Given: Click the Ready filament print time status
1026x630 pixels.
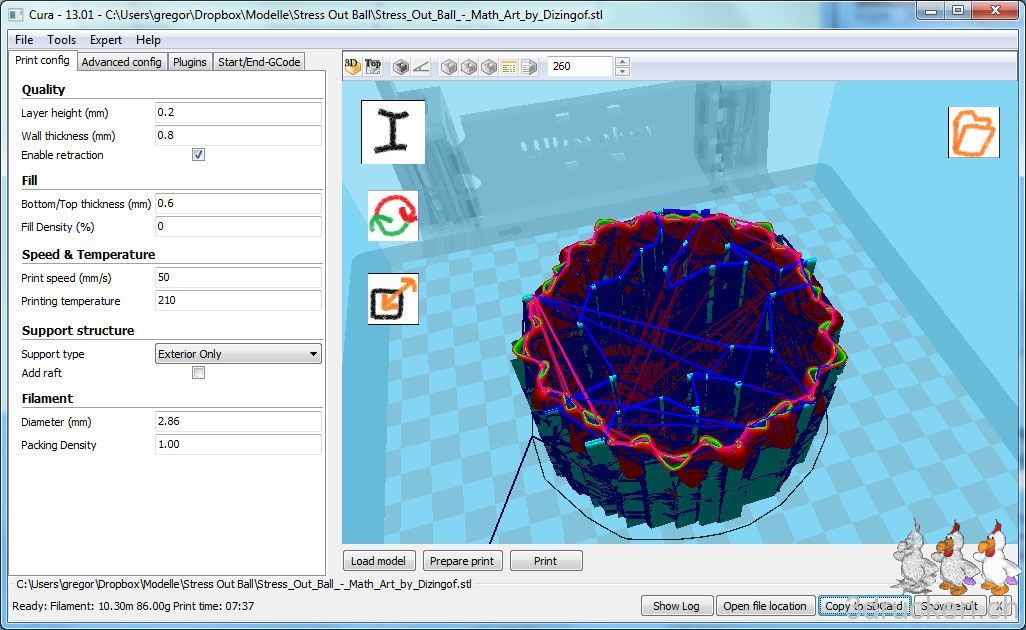Looking at the screenshot, I should (133, 606).
